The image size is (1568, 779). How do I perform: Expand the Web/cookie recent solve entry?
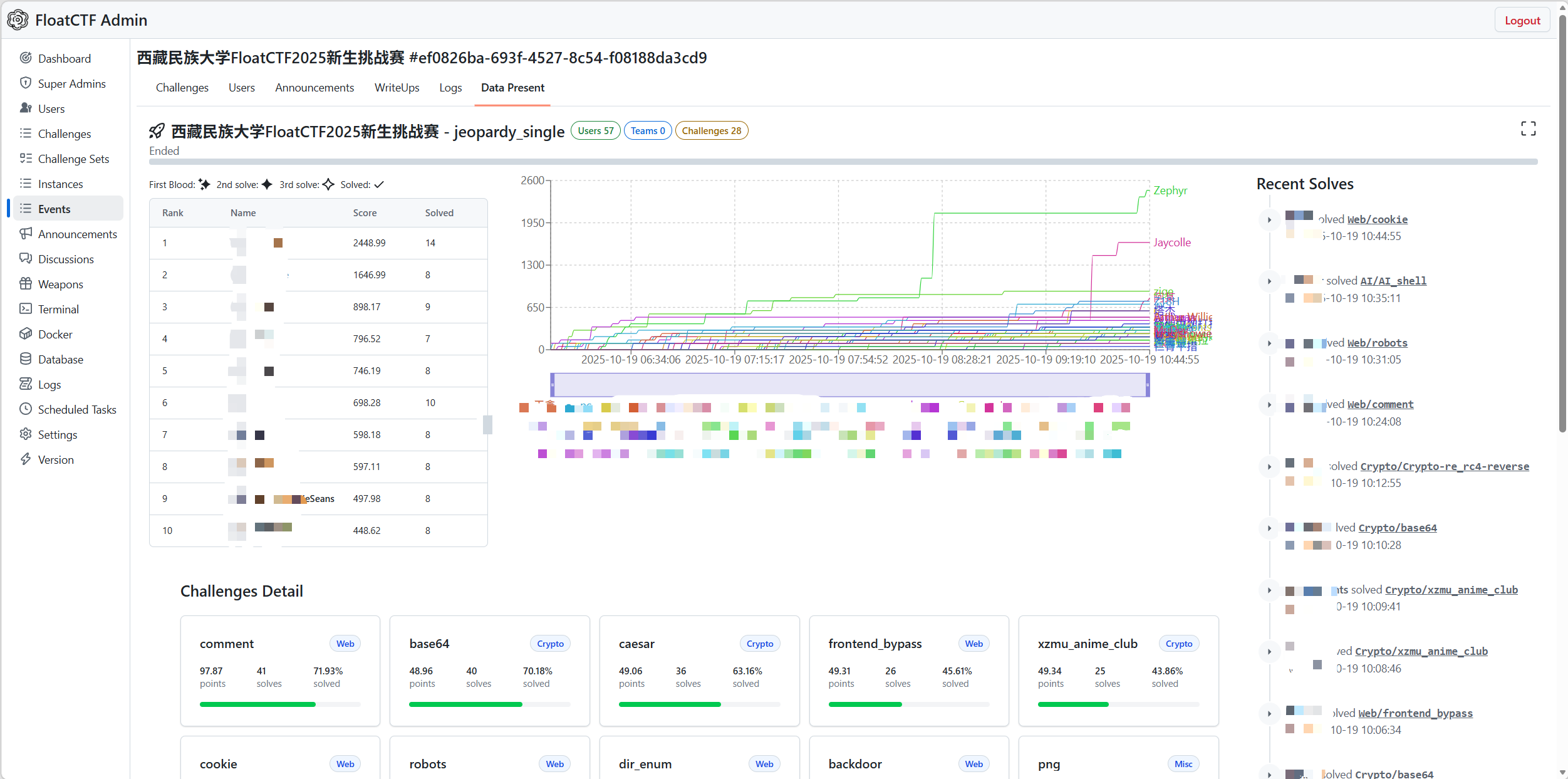point(1269,220)
